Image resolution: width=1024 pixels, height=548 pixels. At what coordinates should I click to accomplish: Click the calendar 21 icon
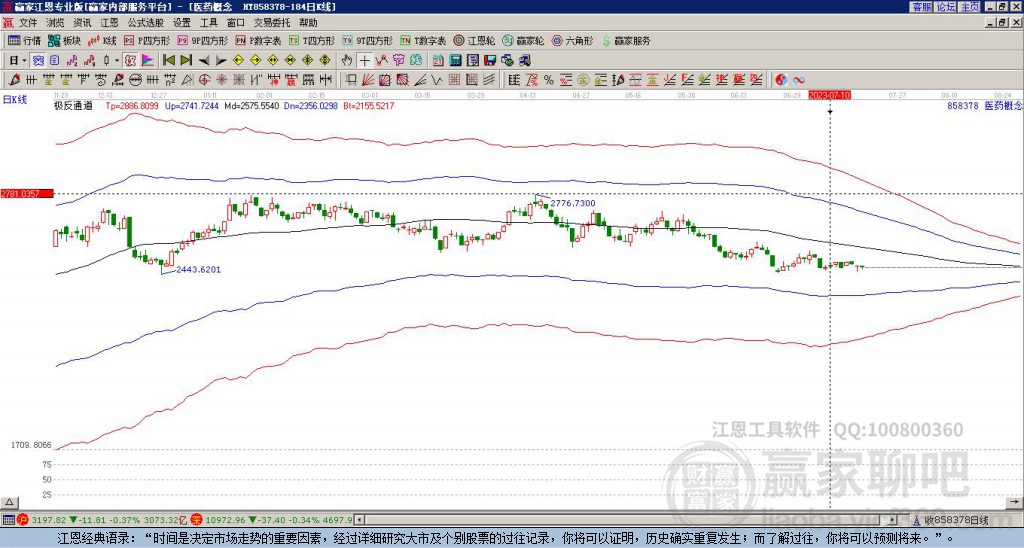(x=438, y=61)
